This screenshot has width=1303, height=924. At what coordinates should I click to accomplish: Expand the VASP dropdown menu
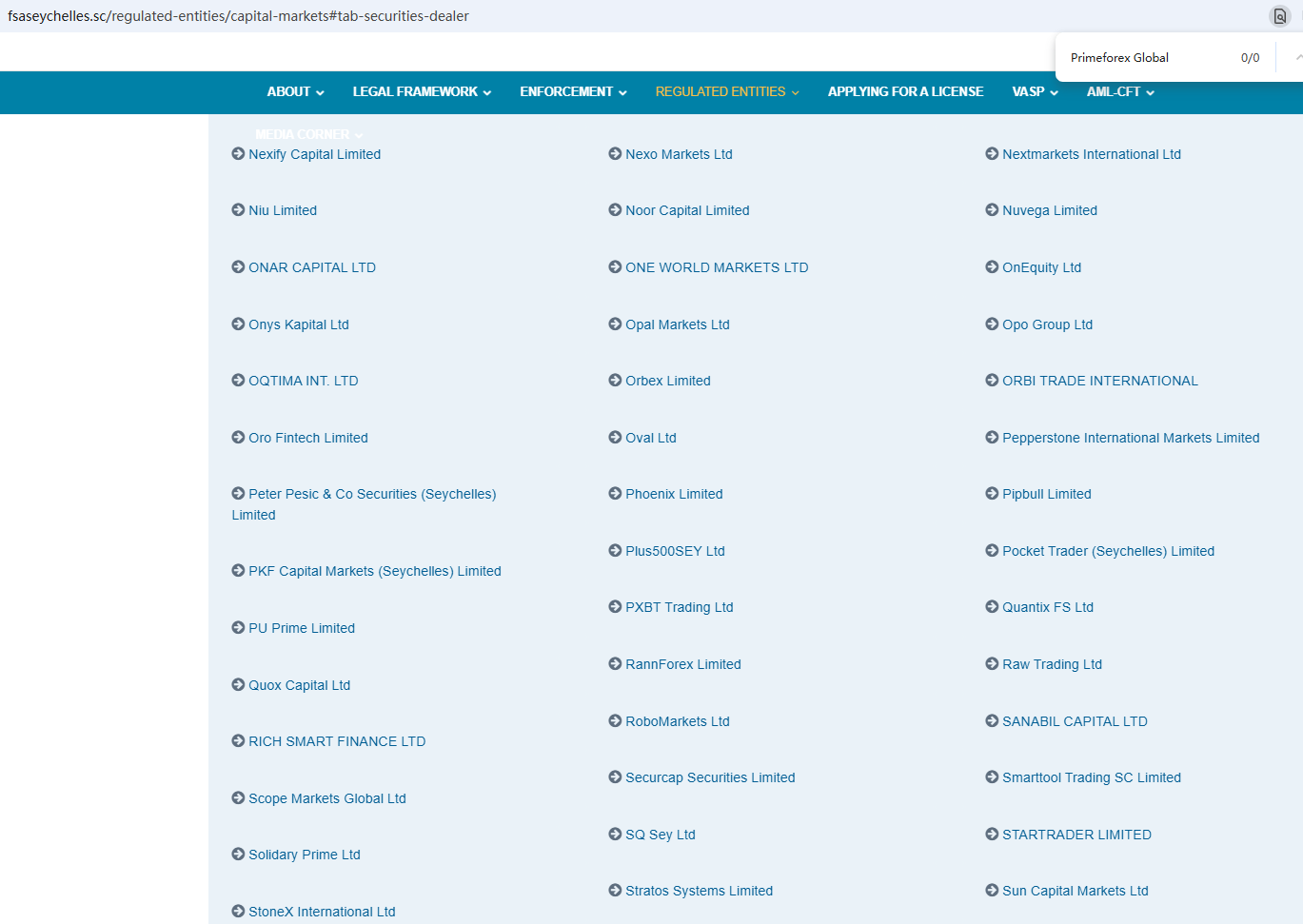[x=1035, y=91]
